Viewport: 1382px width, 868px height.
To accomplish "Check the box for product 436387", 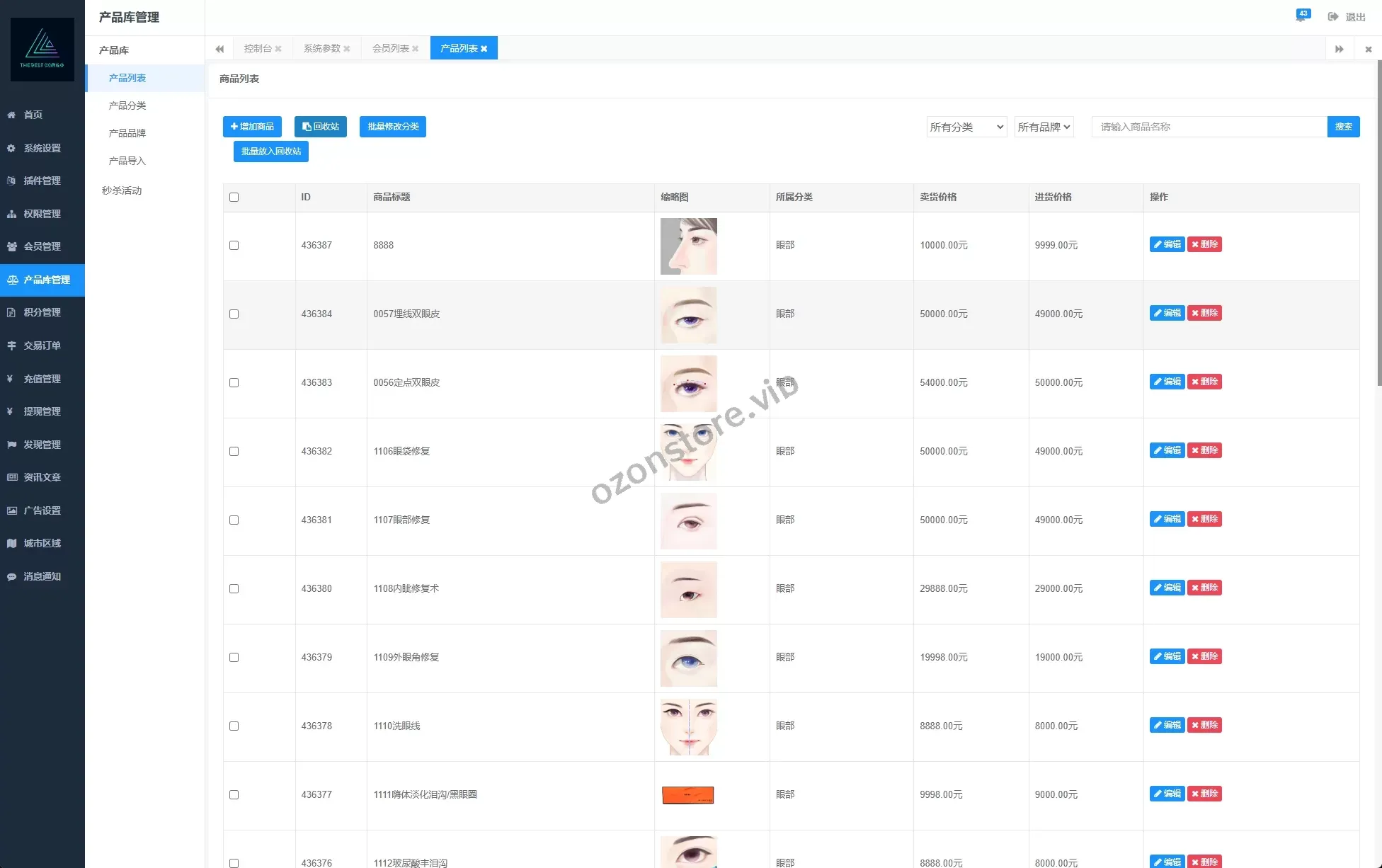I will (234, 246).
